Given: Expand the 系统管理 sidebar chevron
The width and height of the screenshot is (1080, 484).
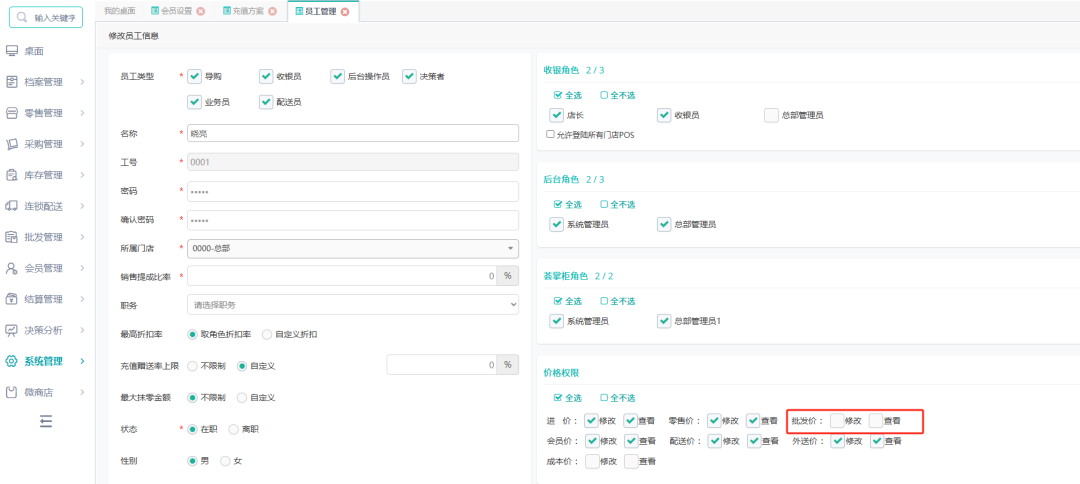Looking at the screenshot, I should pyautogui.click(x=82, y=361).
